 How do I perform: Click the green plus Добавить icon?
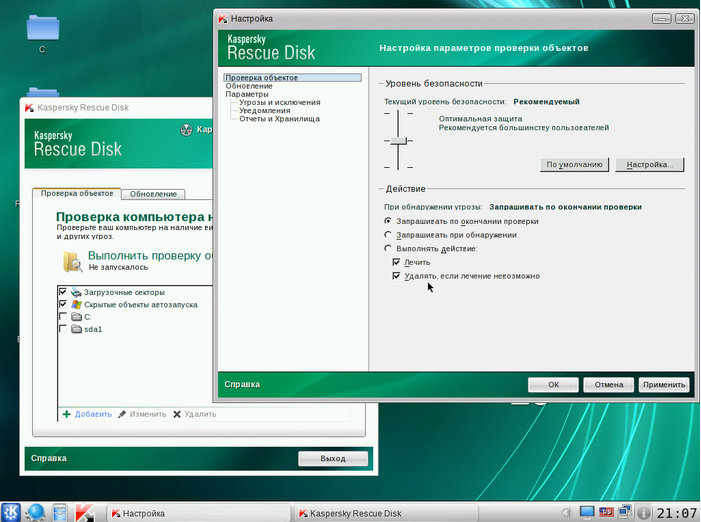(67, 414)
